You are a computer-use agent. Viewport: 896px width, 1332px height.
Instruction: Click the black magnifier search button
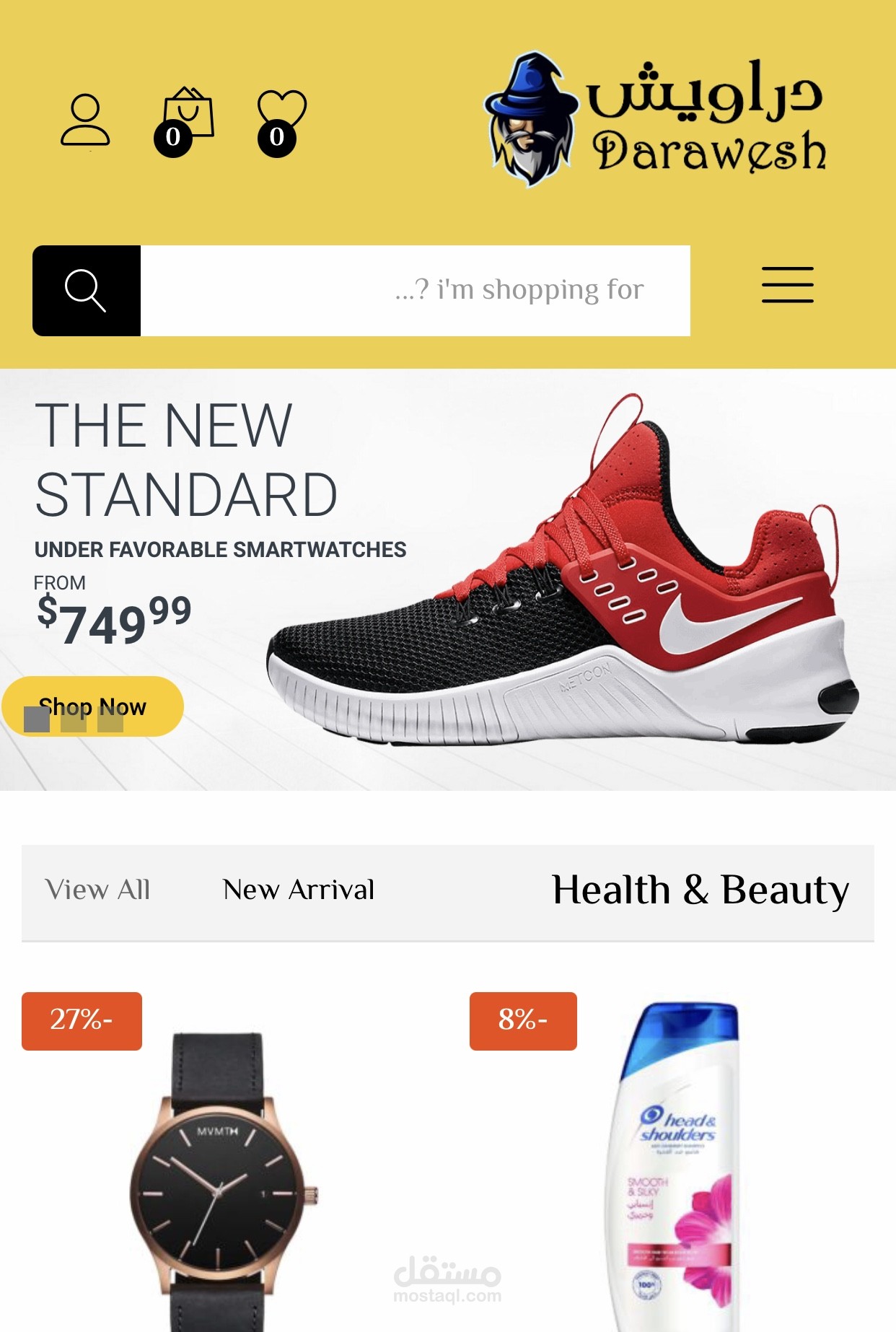pos(87,291)
